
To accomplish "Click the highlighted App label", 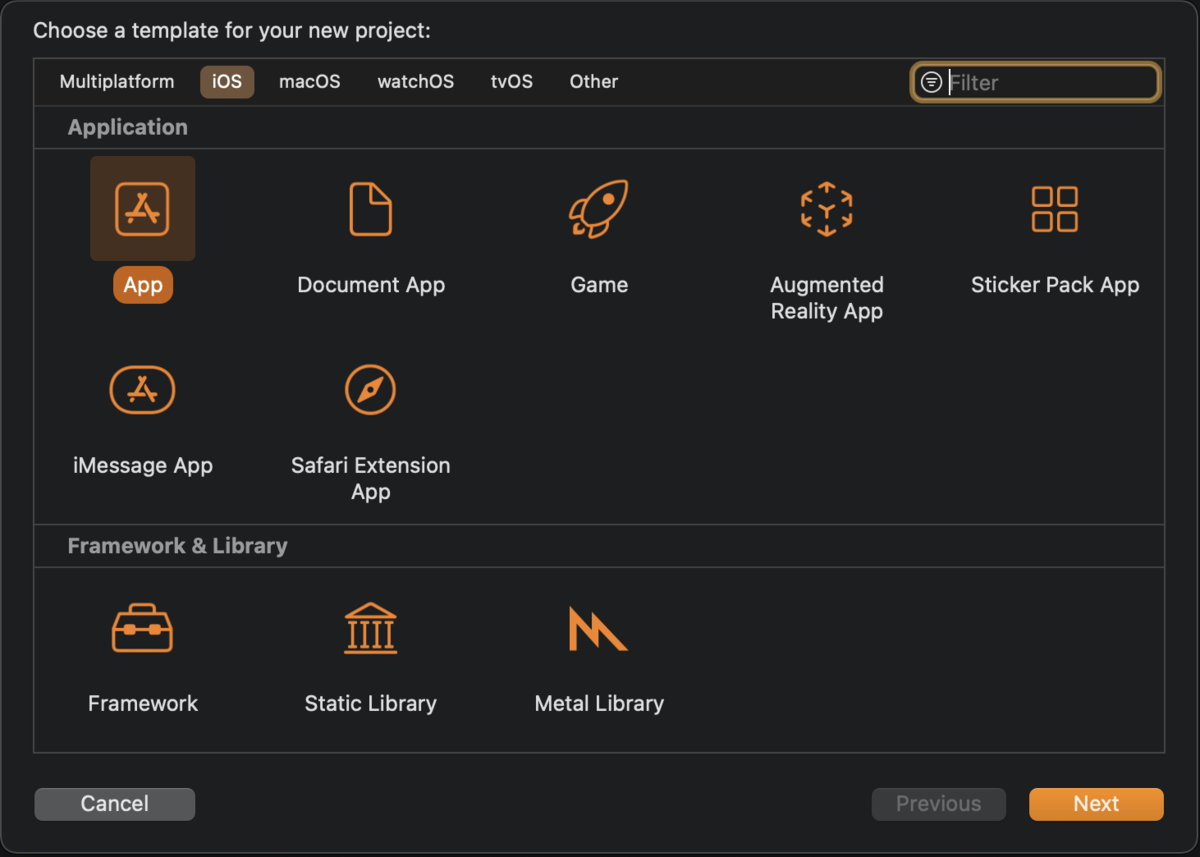I will (x=143, y=285).
